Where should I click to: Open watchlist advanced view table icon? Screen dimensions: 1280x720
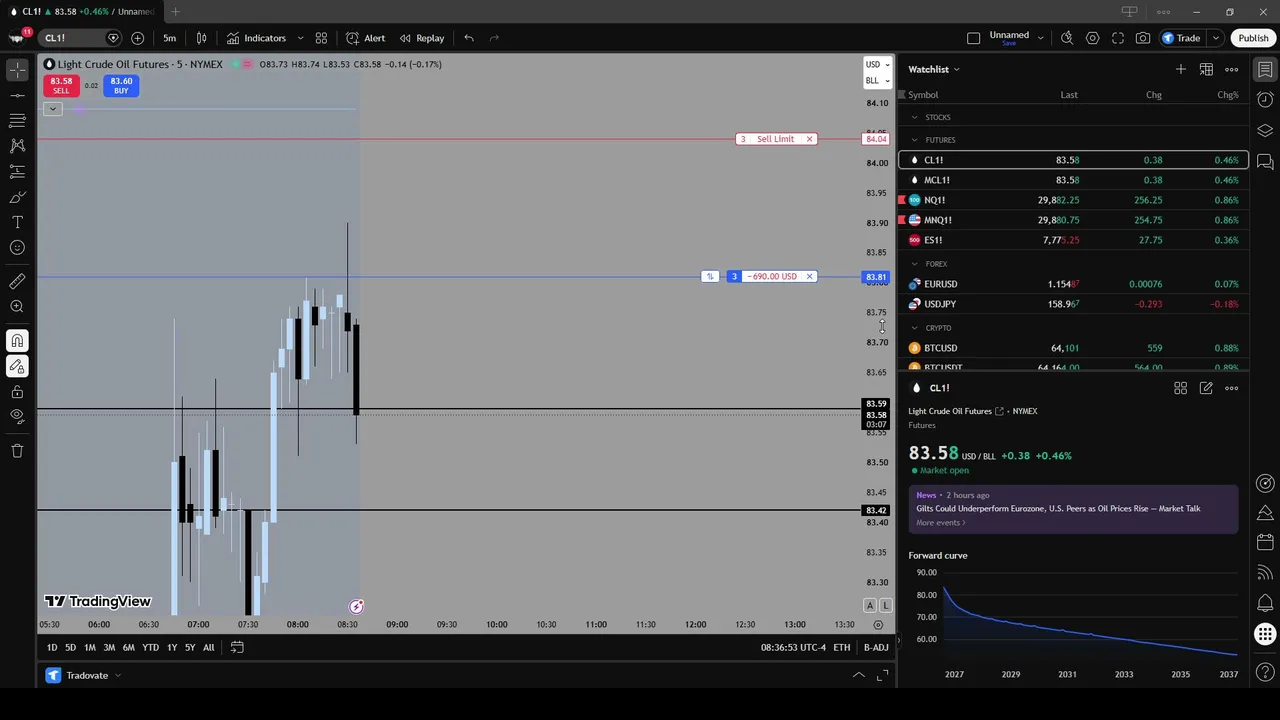tap(1206, 69)
